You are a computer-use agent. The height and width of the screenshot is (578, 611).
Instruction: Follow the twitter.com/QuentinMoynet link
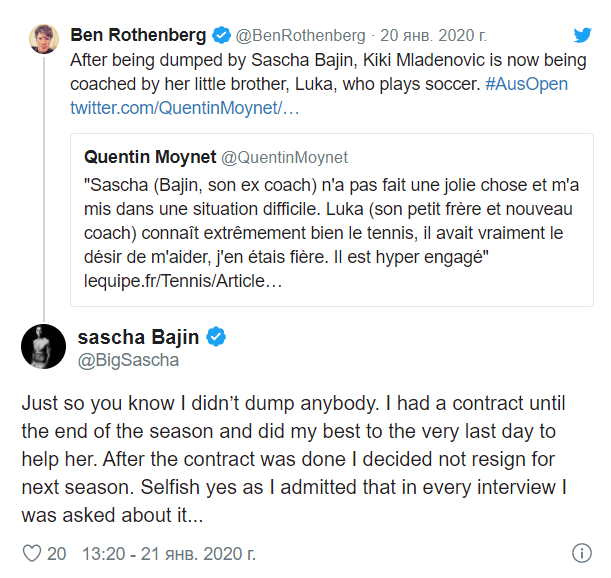pos(184,107)
